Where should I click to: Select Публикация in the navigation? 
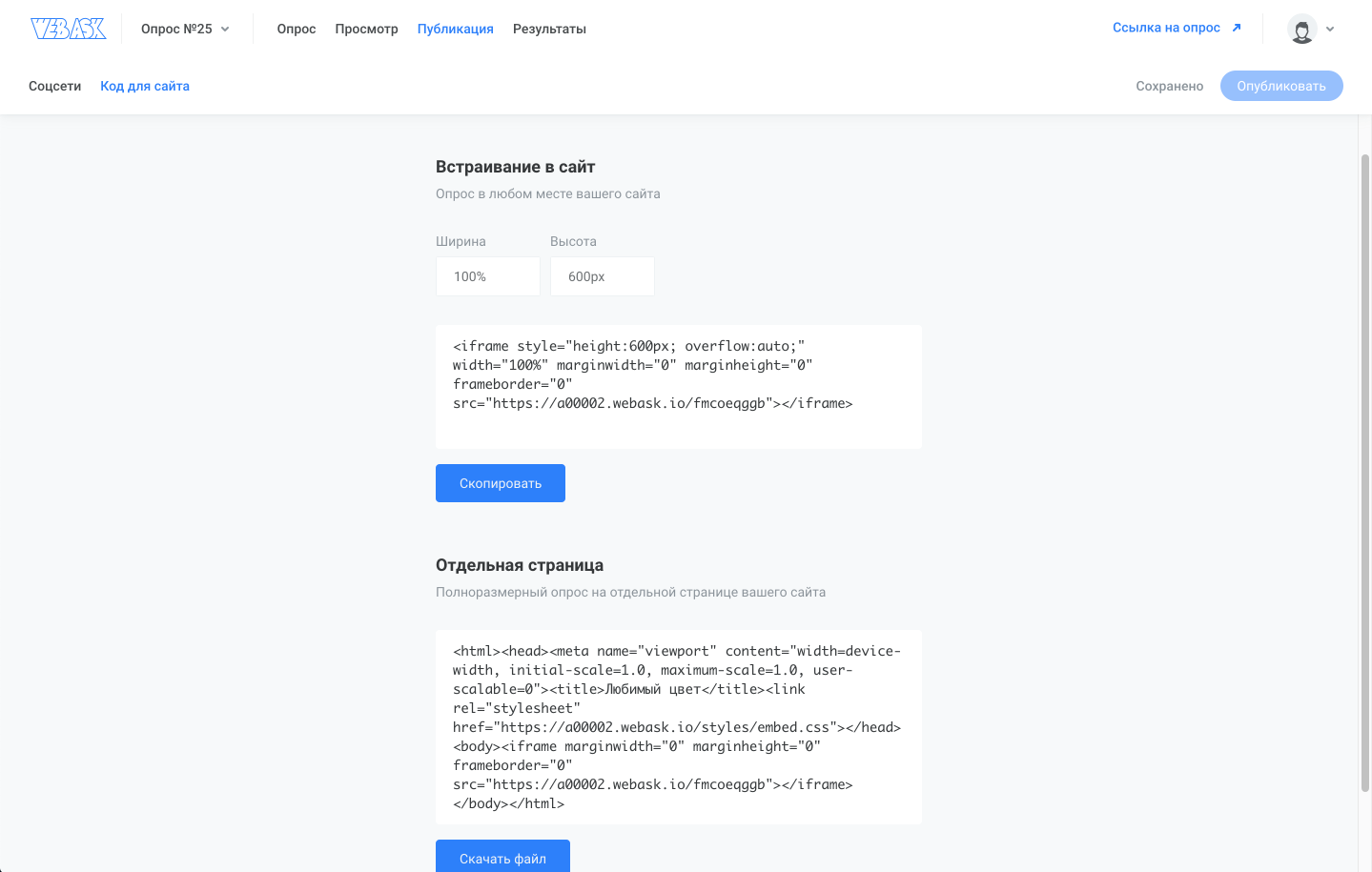455,29
